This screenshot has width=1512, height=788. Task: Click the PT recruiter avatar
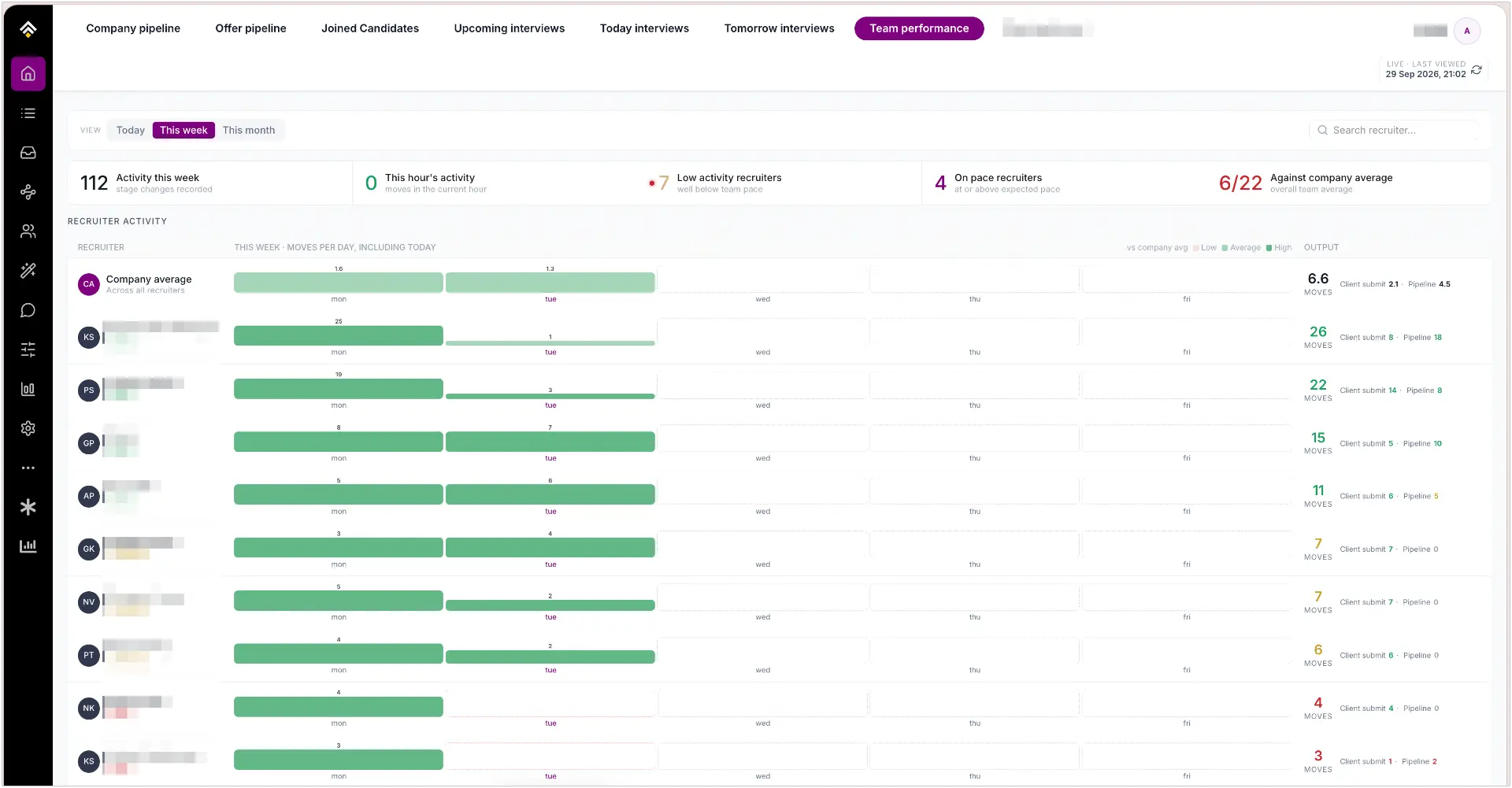89,655
